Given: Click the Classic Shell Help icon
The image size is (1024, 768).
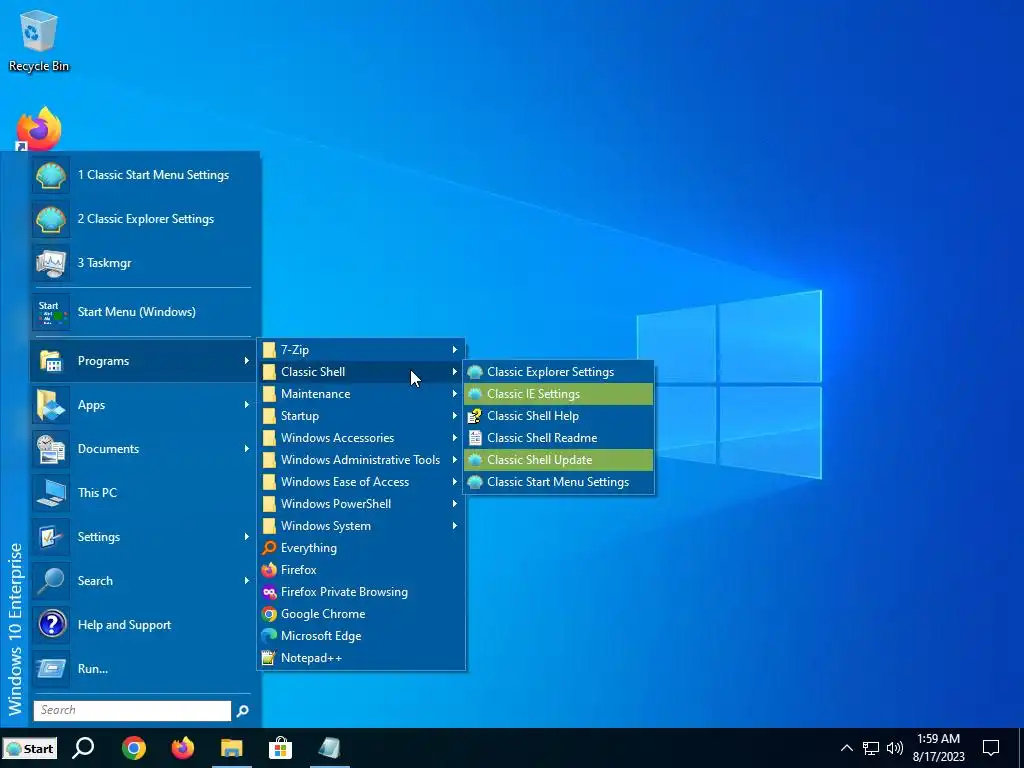Looking at the screenshot, I should coord(475,416).
